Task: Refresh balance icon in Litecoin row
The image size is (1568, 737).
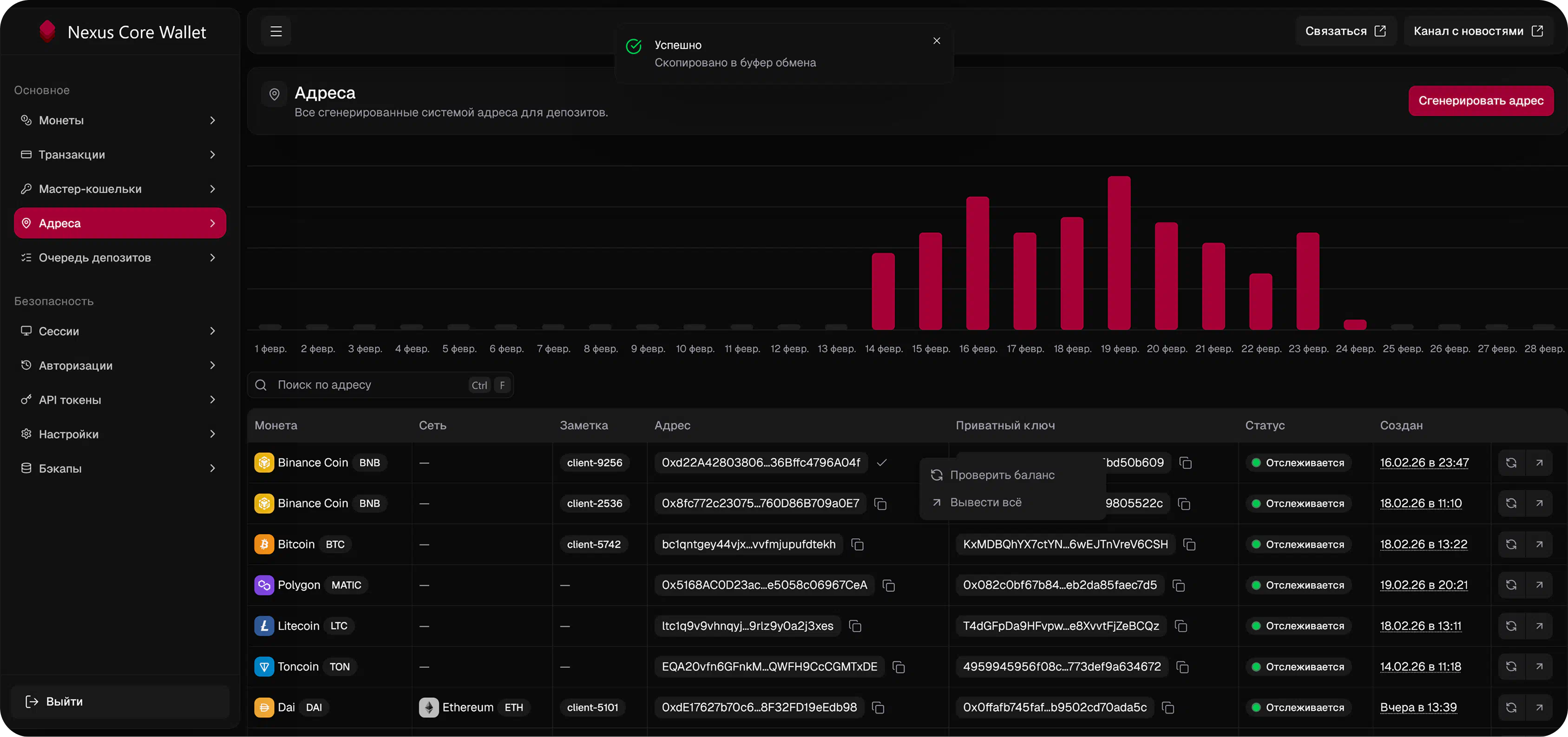Action: click(x=1511, y=626)
